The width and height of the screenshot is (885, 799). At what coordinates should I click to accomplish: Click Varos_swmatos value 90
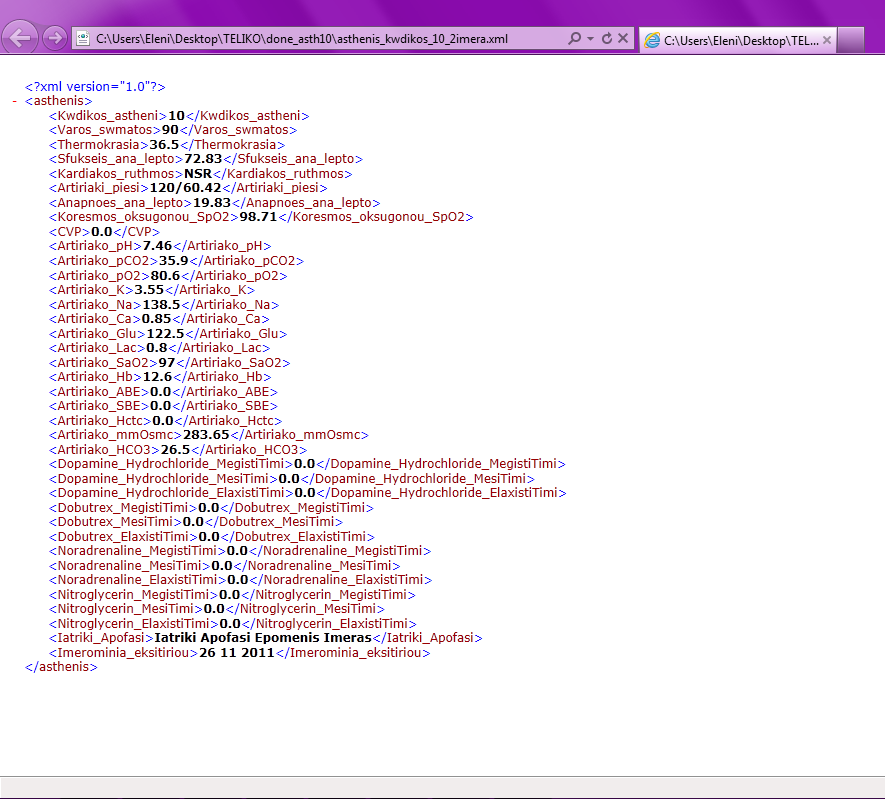click(170, 130)
